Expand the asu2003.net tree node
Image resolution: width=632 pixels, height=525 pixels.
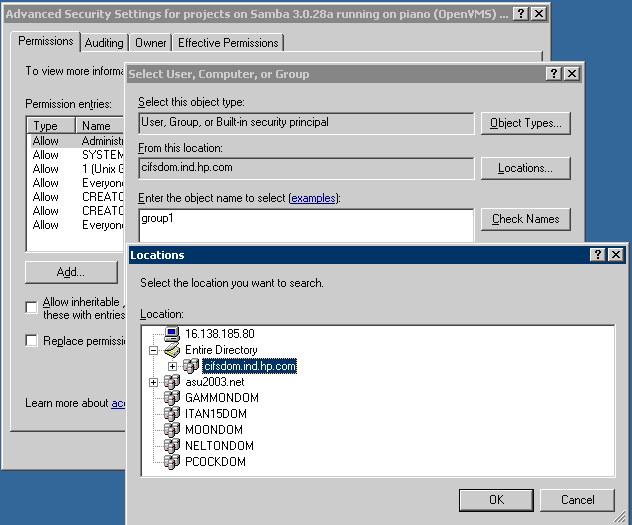153,382
